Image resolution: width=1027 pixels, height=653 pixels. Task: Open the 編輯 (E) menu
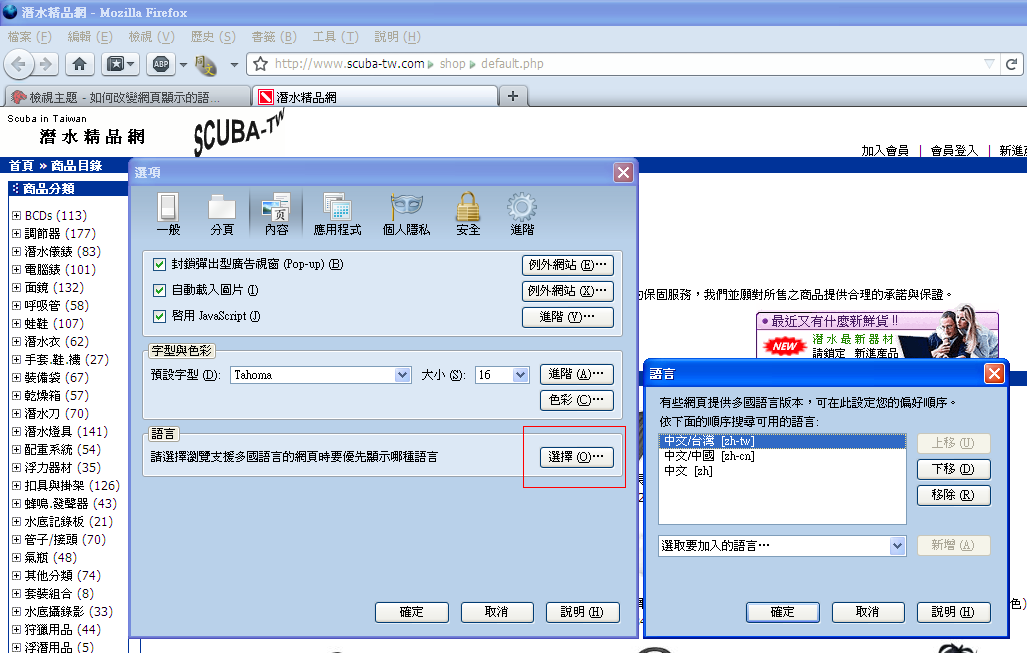pos(90,37)
